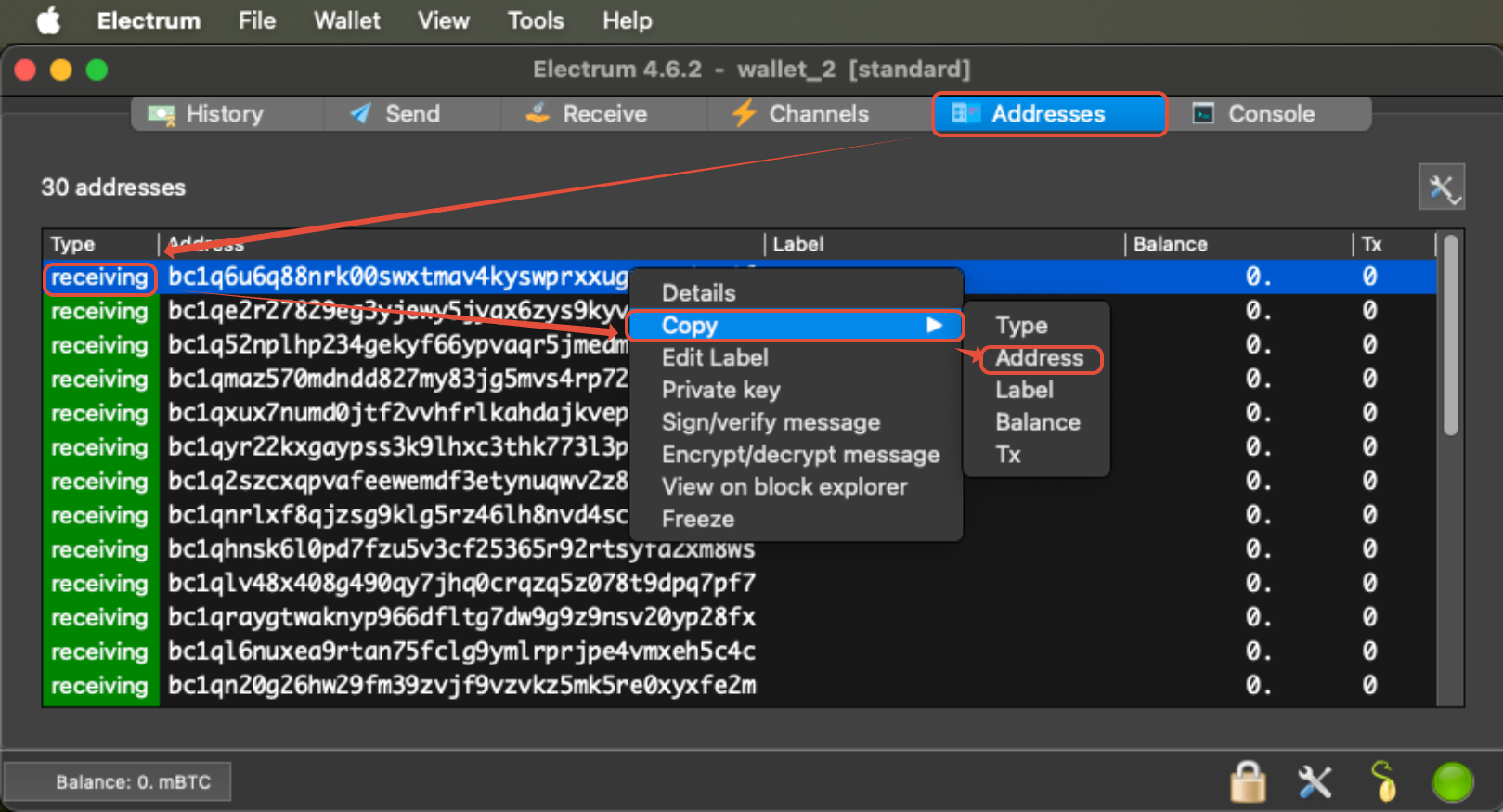
Task: Open the Copy submenu arrow
Action: 935,326
